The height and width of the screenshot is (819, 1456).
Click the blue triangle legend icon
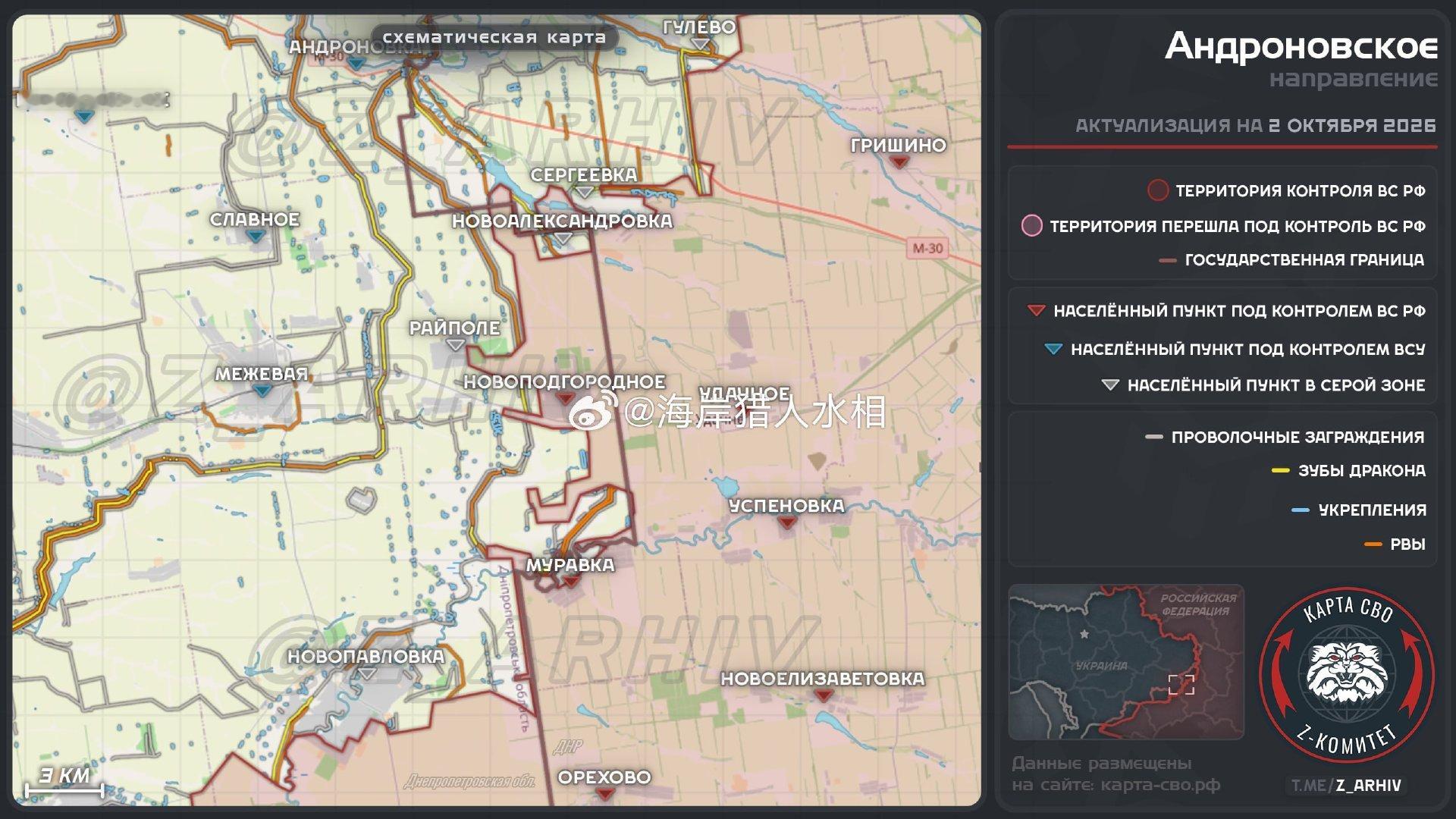tap(1053, 349)
